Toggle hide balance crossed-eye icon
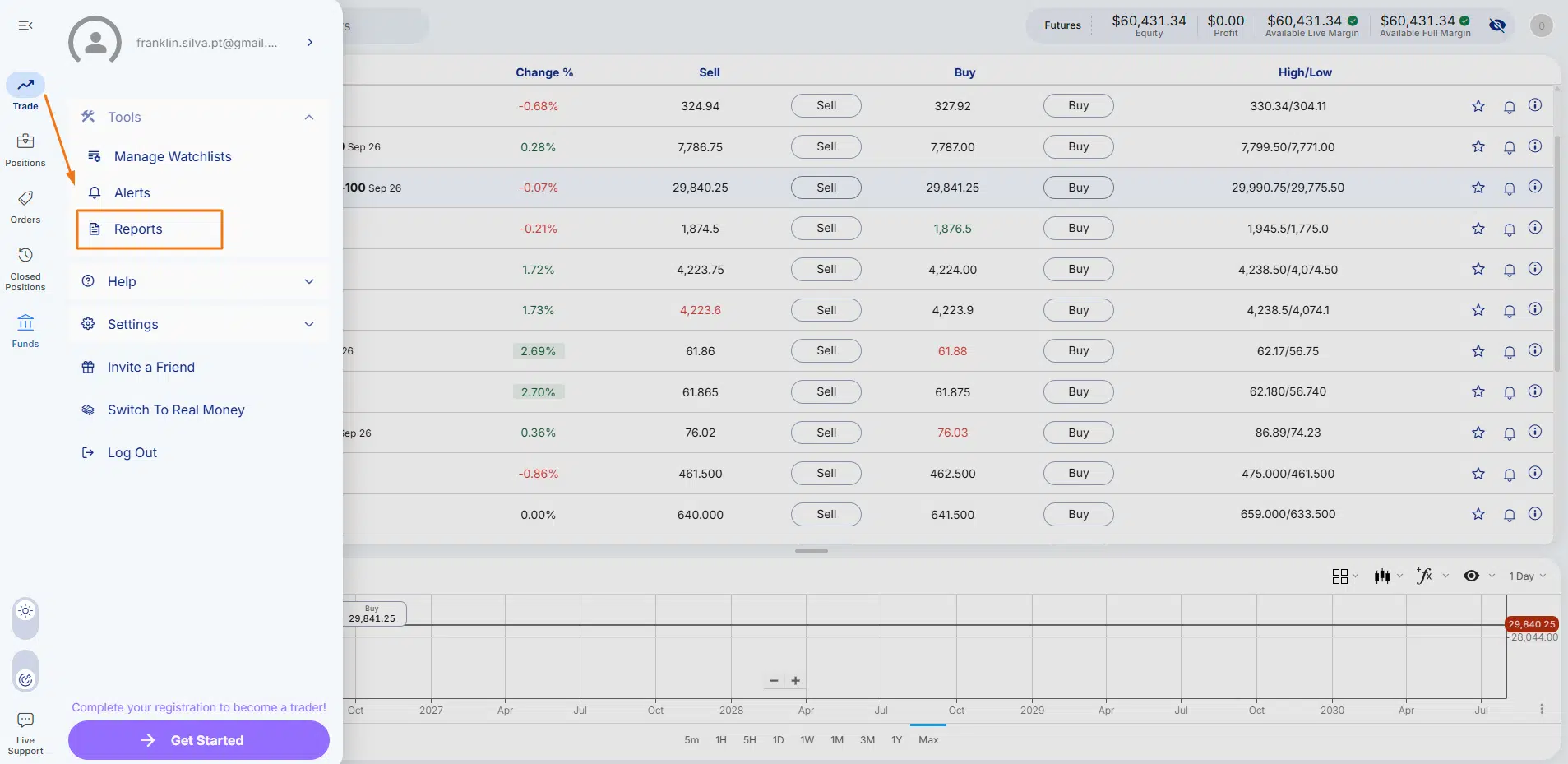Screen dimensions: 1568x764 coord(1497,25)
